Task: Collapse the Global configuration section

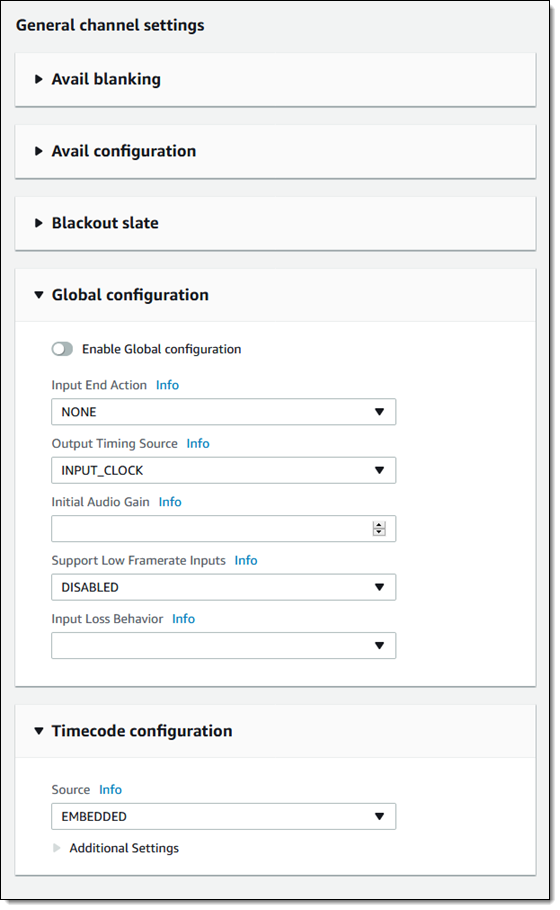Action: coord(275,295)
